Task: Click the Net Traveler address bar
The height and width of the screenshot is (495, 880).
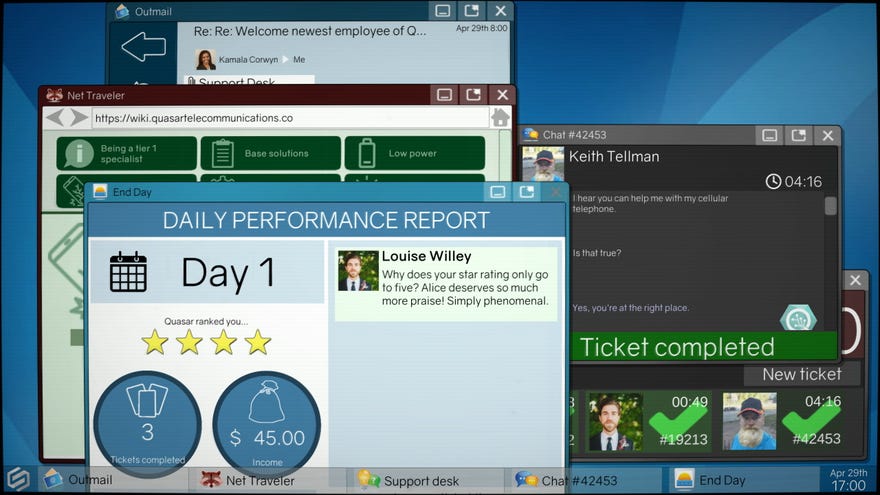Action: [x=290, y=118]
